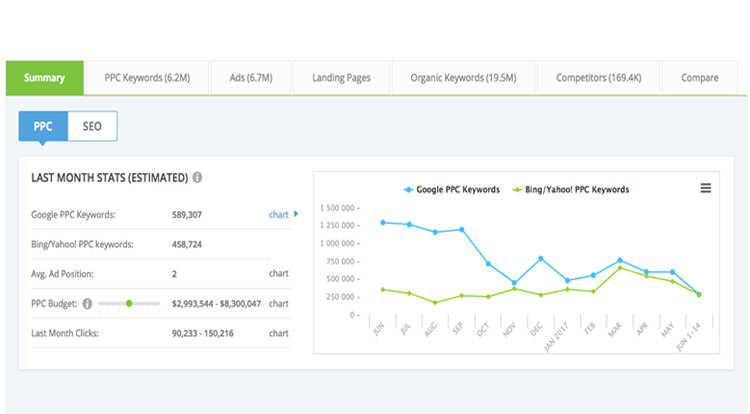
Task: Open the Competitors (169.4K) tab
Action: click(x=593, y=78)
